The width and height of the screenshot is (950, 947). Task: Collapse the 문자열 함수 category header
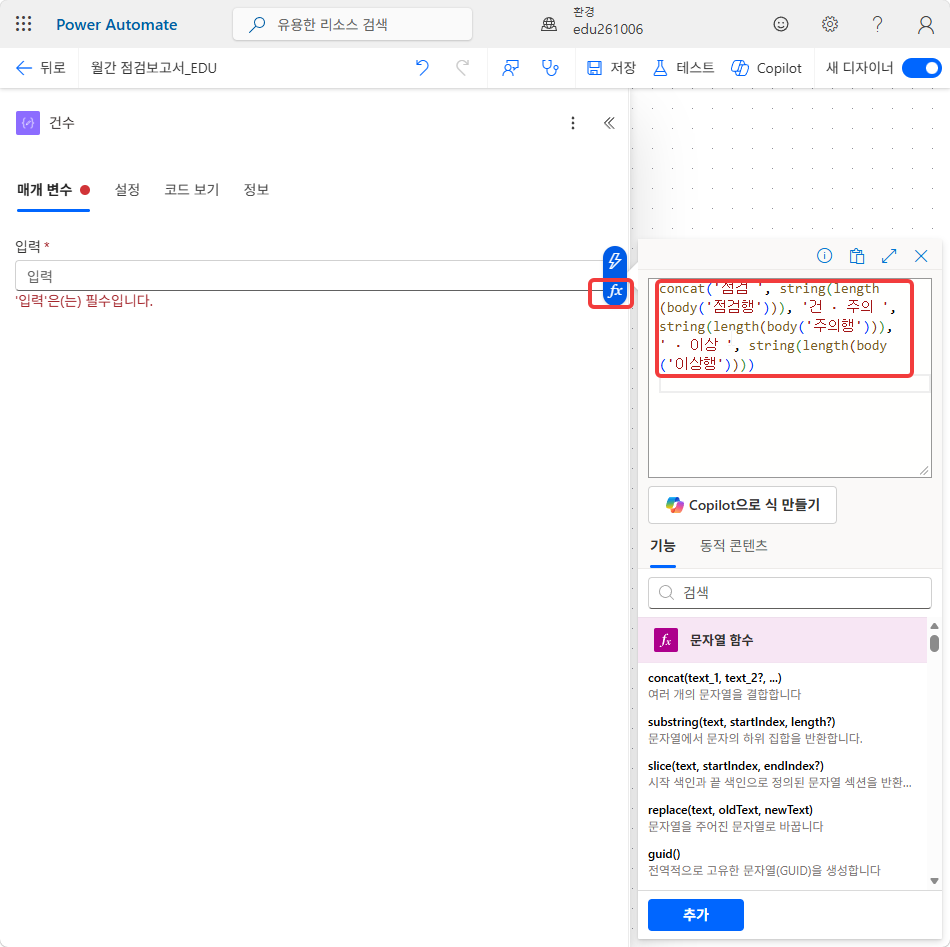click(782, 640)
